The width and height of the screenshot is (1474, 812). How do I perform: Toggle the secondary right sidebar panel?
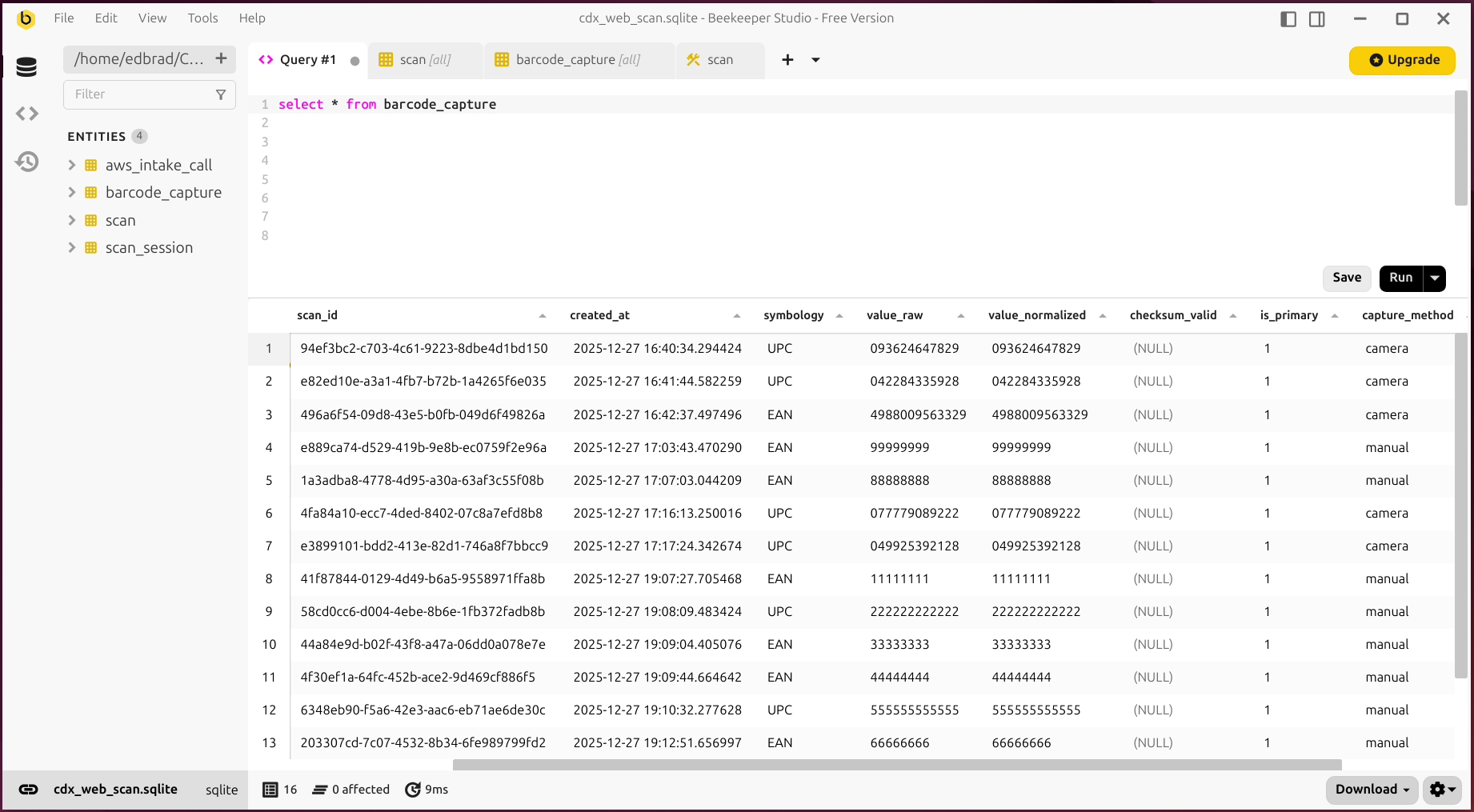(x=1317, y=19)
